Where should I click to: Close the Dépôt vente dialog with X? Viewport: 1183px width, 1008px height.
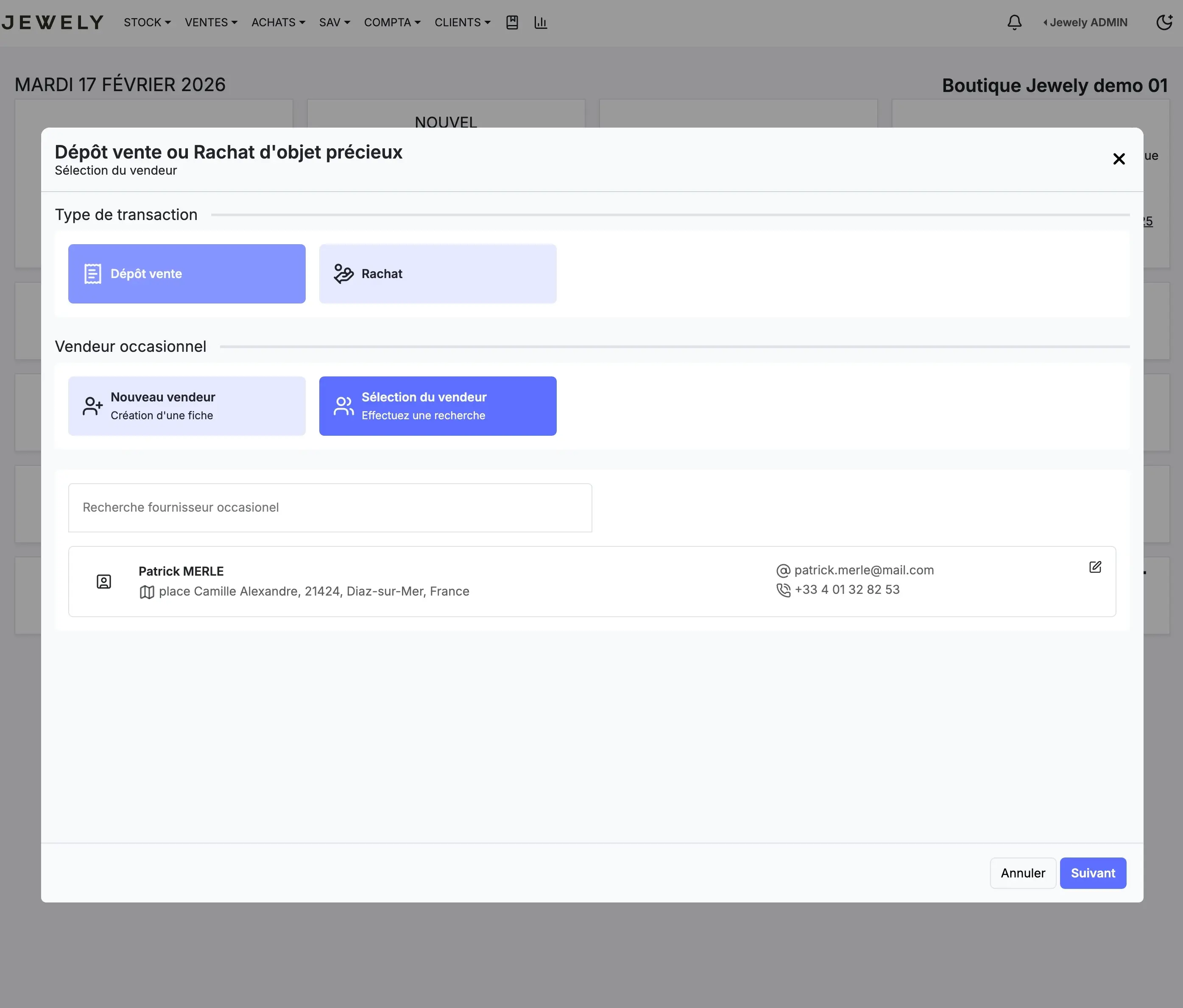pyautogui.click(x=1119, y=159)
